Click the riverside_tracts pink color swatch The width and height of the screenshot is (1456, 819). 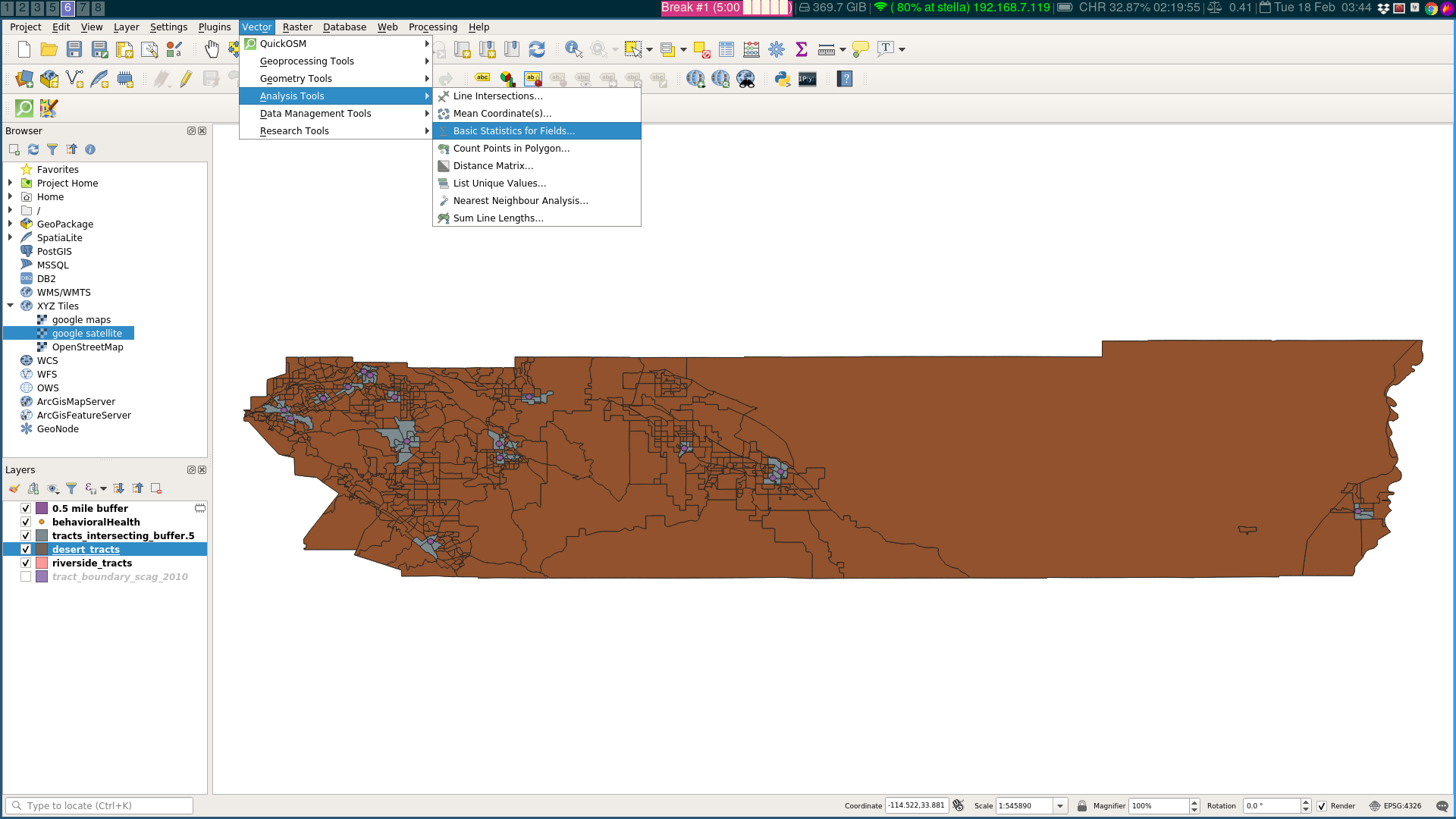click(42, 563)
